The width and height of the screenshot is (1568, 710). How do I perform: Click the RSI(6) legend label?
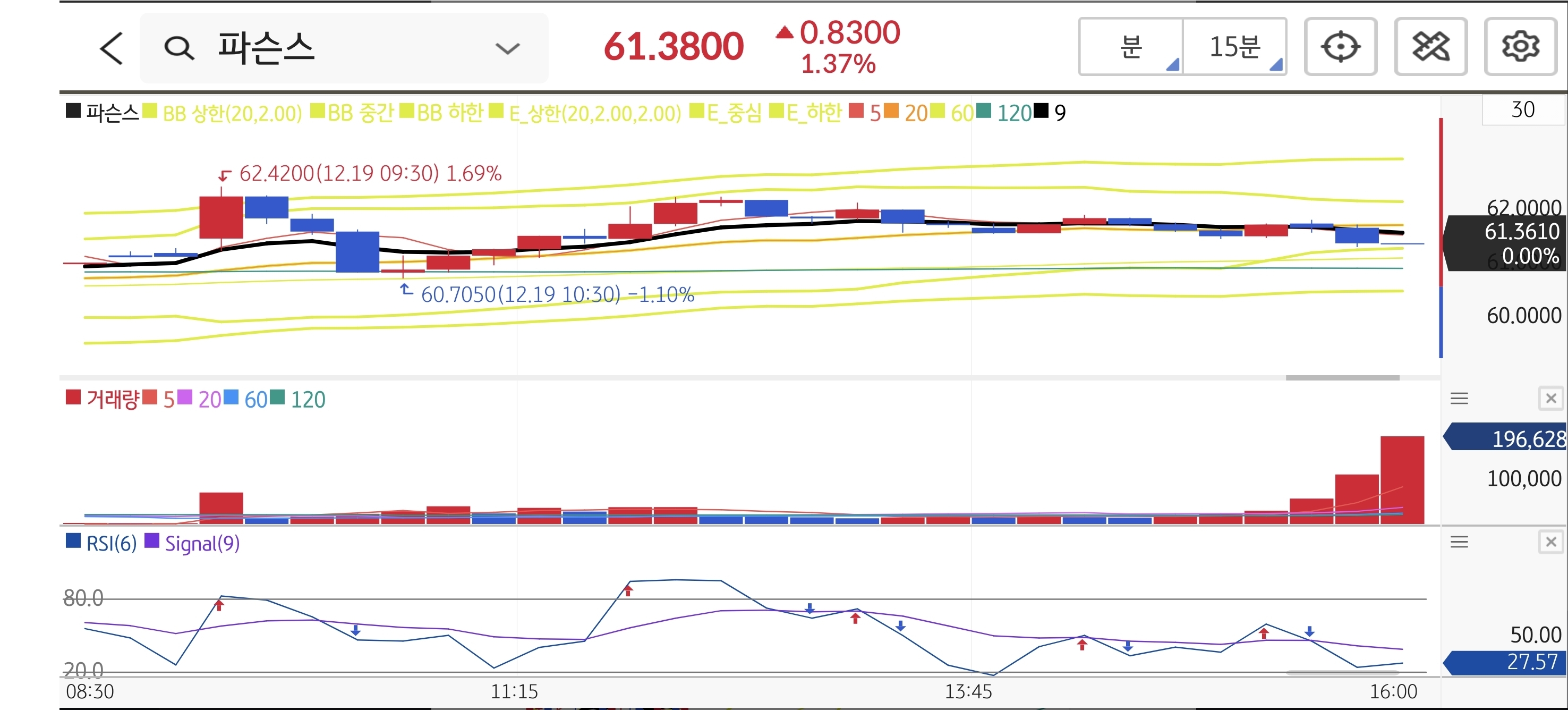111,543
